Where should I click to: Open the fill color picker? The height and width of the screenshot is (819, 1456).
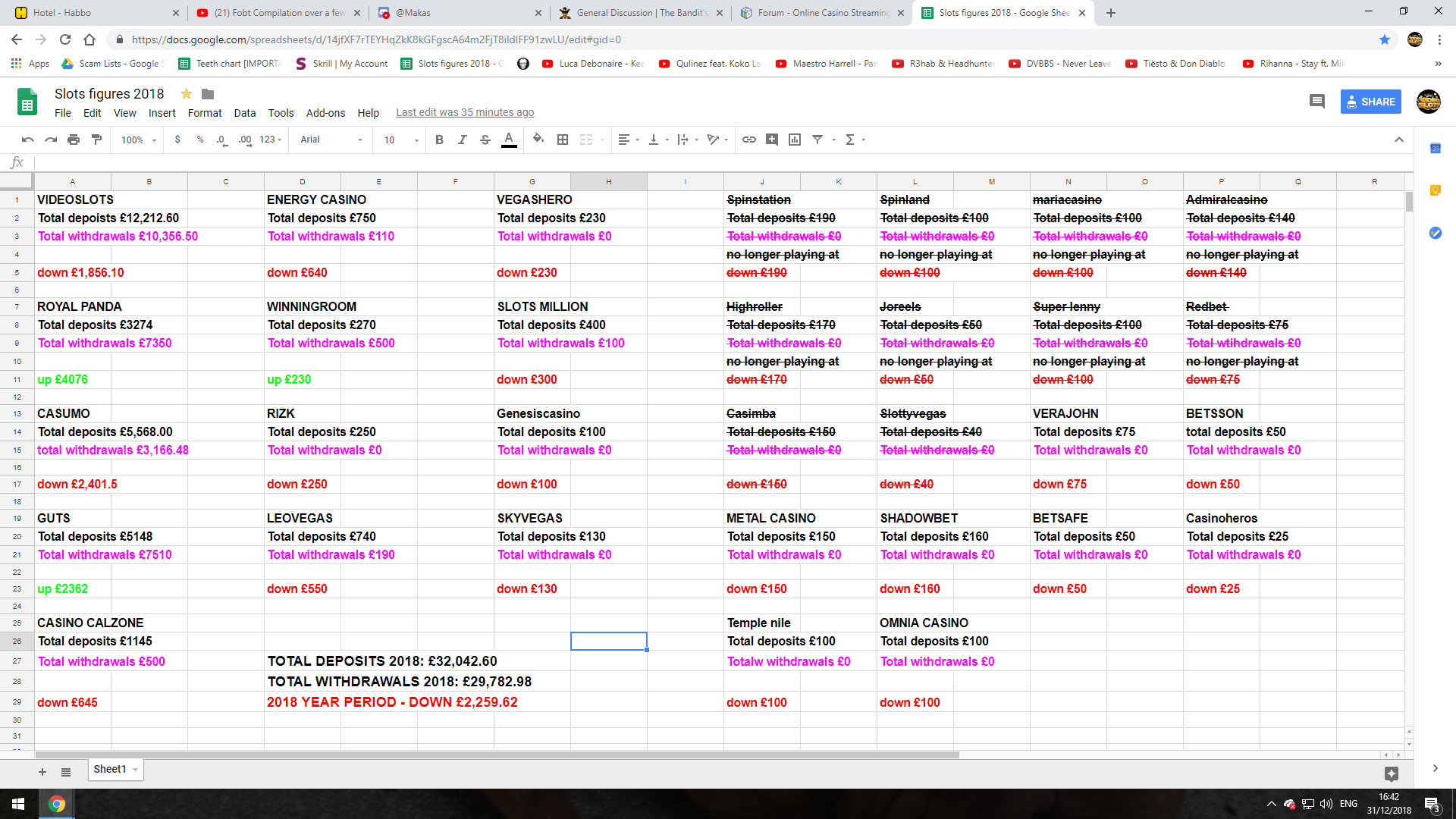(538, 140)
